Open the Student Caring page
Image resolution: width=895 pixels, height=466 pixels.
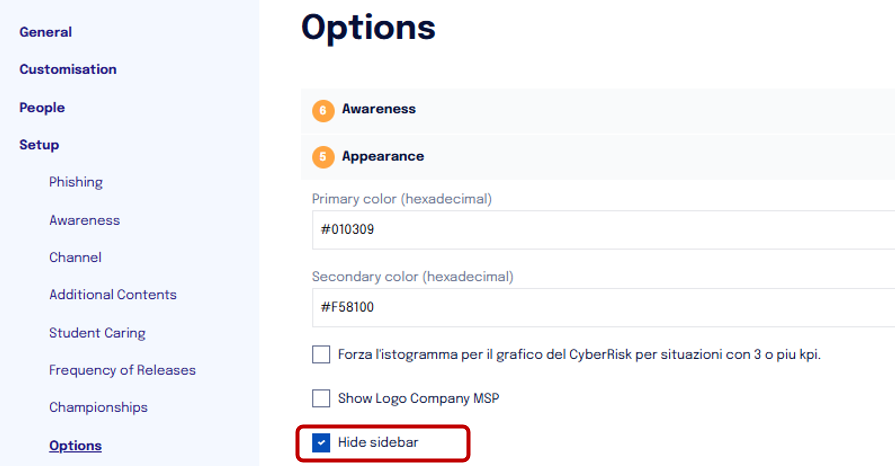coord(97,333)
